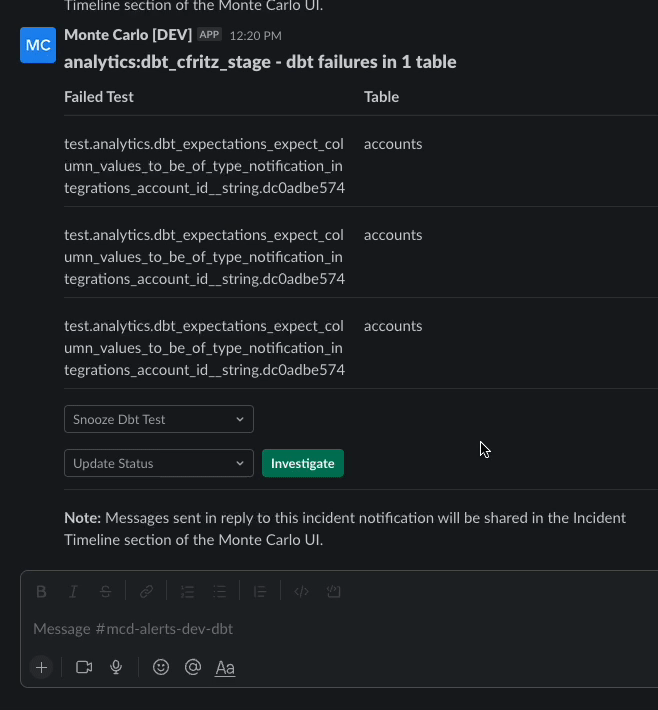658x710 pixels.
Task: Toggle the Aa formatting toolbar visibility
Action: [225, 668]
